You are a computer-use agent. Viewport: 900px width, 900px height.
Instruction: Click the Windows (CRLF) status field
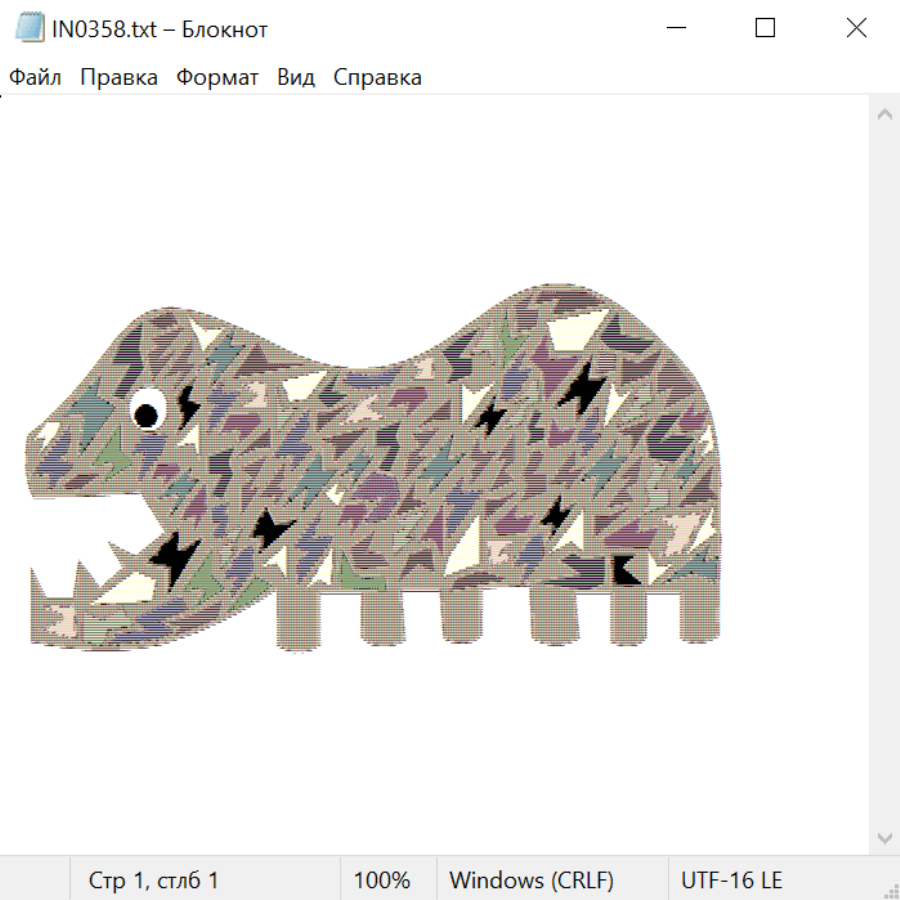[531, 881]
